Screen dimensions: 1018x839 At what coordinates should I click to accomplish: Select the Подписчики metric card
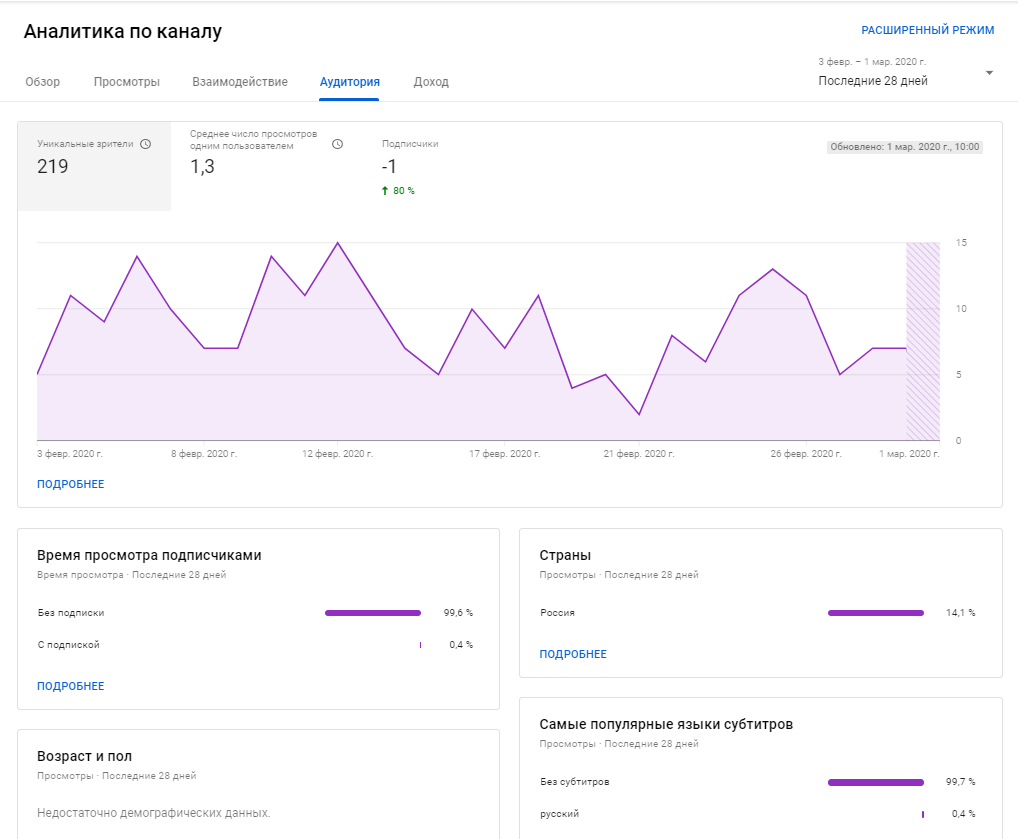click(420, 167)
